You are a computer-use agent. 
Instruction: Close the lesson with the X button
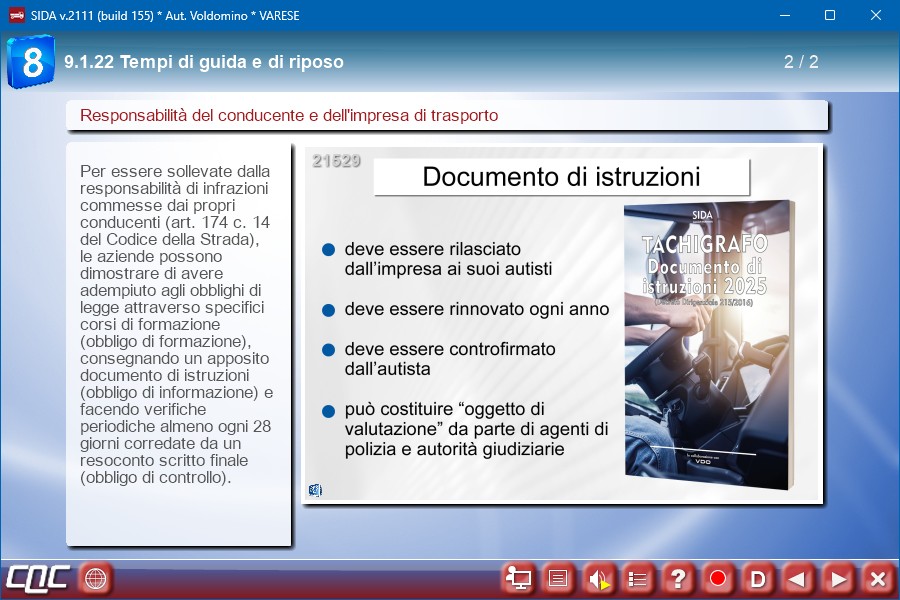[878, 578]
